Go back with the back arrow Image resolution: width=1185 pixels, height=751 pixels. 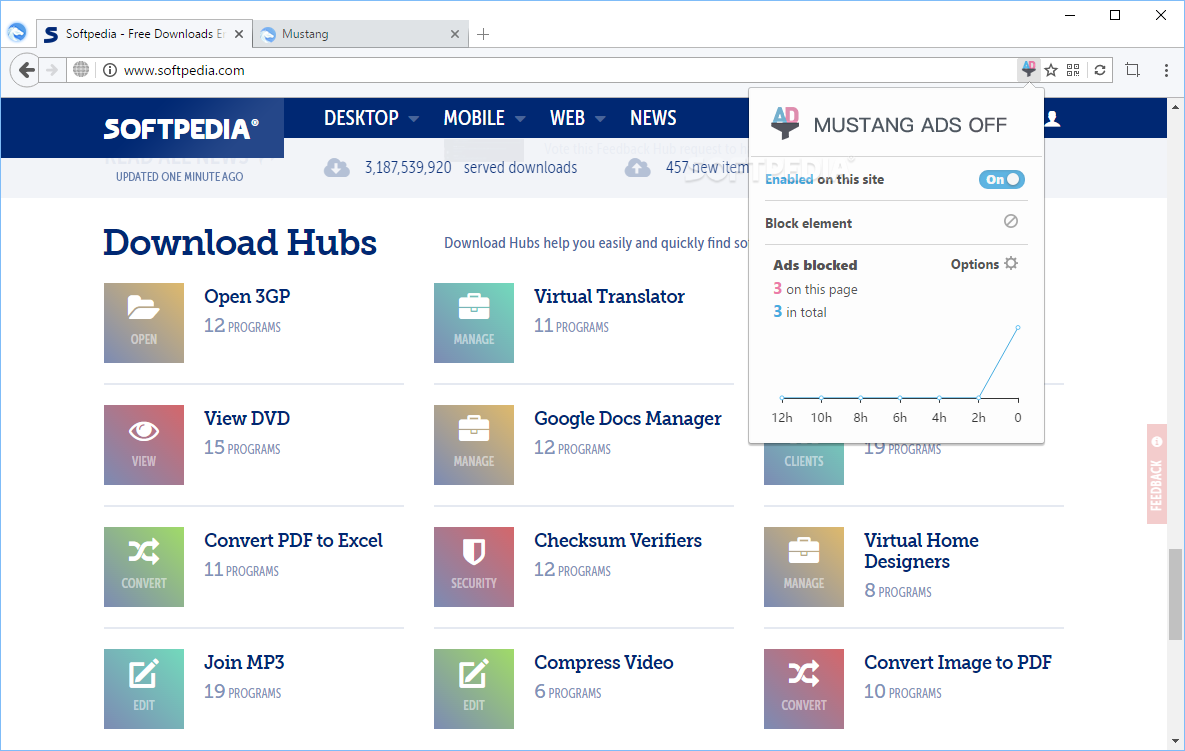(26, 70)
